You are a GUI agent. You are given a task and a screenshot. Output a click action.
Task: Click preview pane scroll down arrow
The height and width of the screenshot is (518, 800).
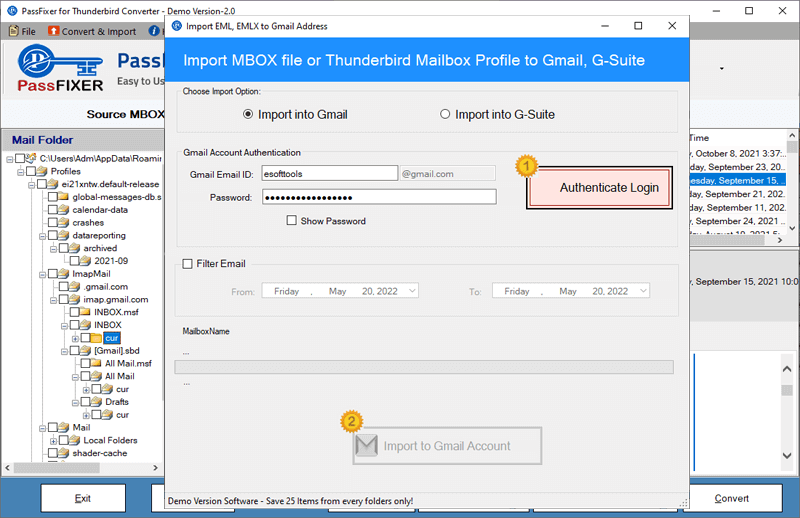pos(787,455)
